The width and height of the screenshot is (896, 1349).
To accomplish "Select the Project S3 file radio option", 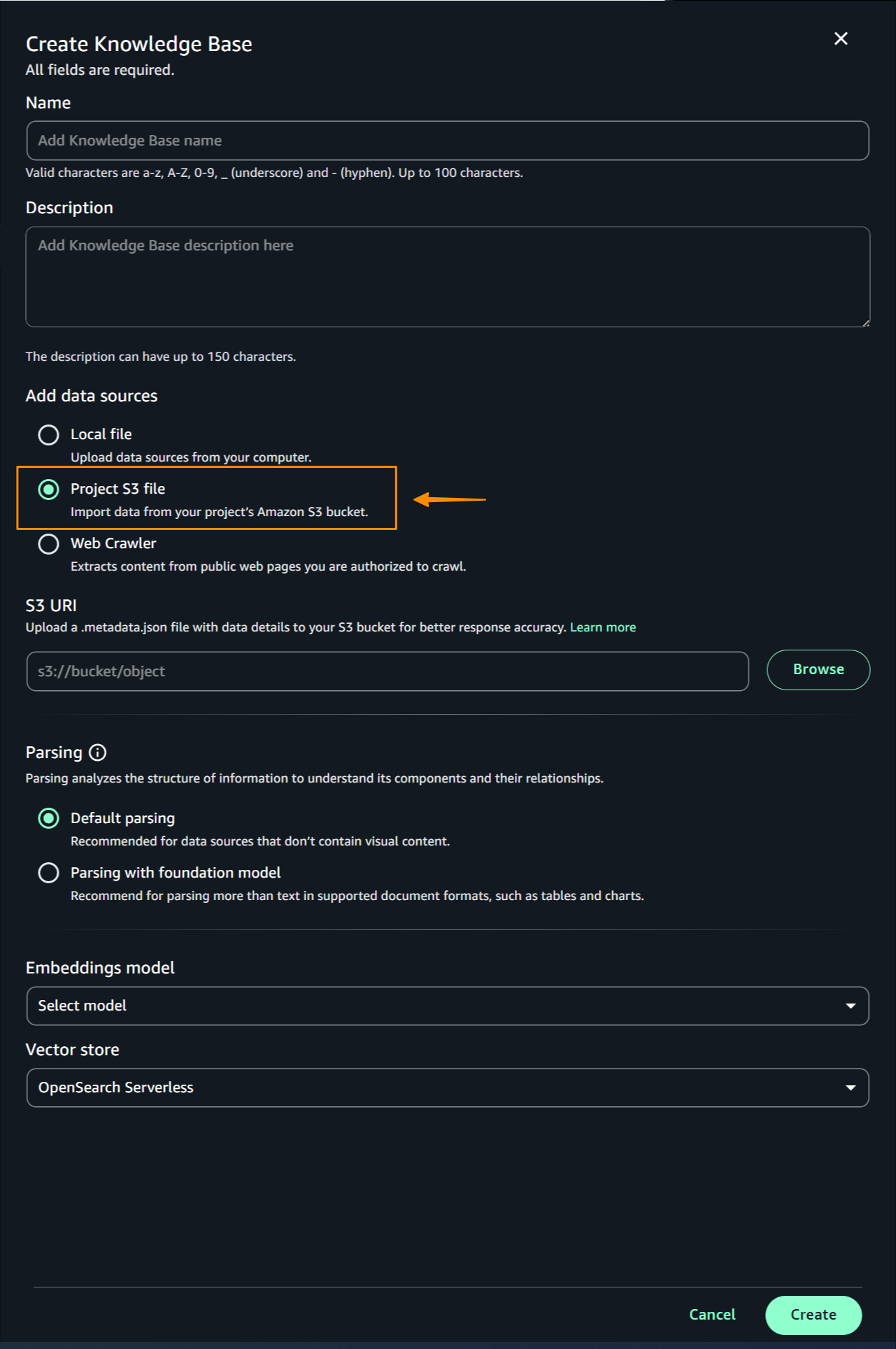I will pyautogui.click(x=48, y=490).
